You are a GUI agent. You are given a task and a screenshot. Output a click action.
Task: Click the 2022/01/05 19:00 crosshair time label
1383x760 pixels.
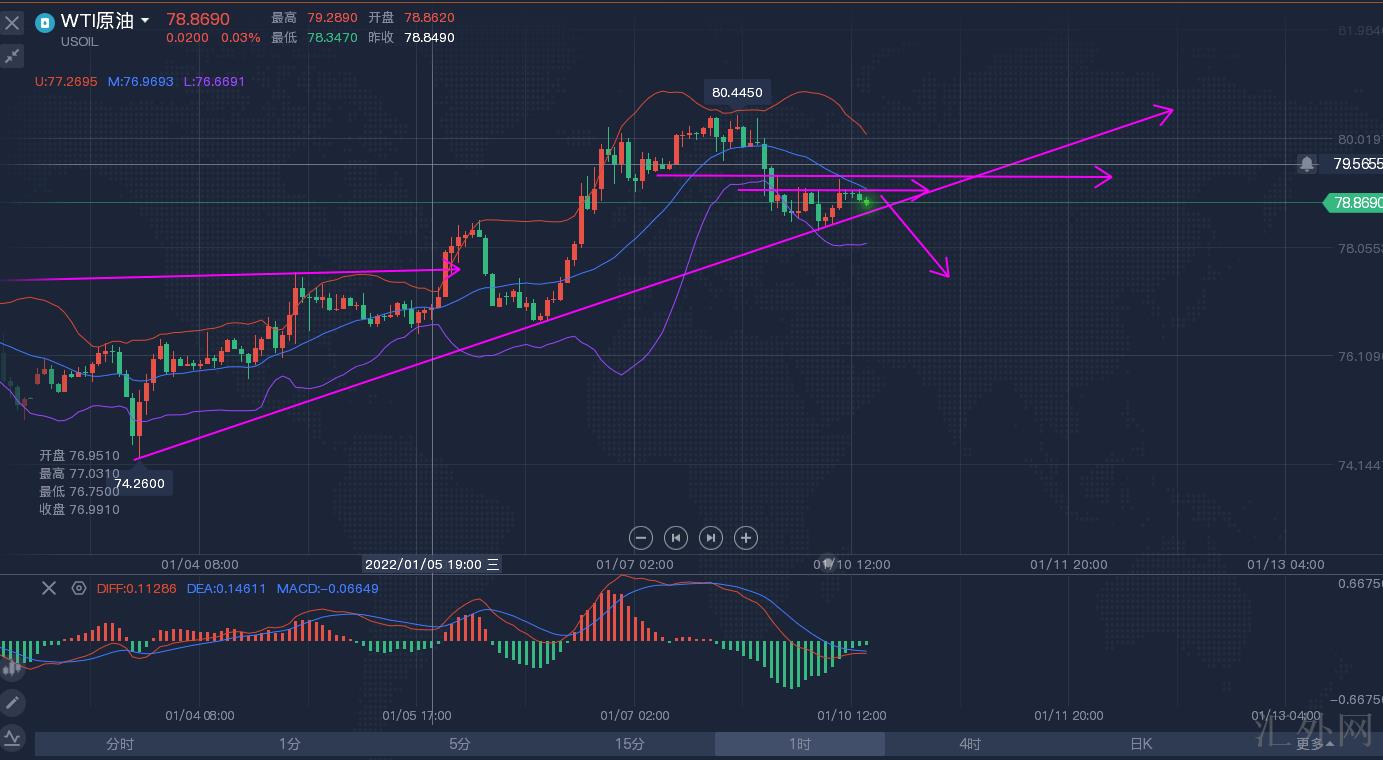point(431,564)
